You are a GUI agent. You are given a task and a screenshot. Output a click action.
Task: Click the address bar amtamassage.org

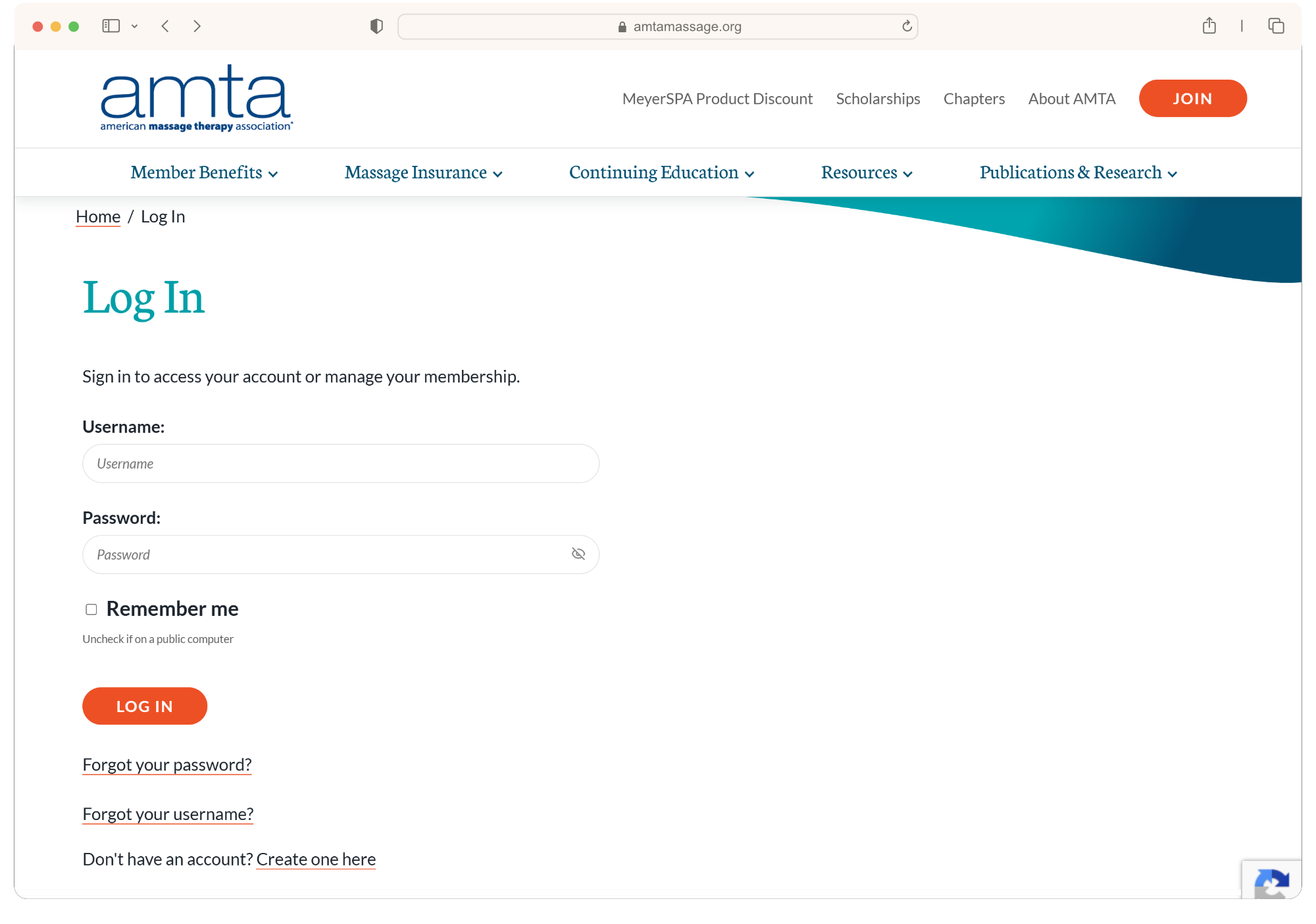pos(658,26)
